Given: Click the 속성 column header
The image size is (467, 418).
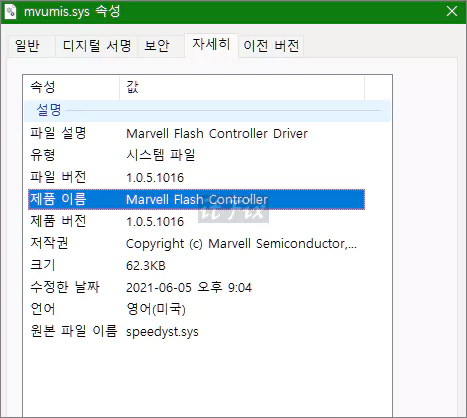Looking at the screenshot, I should [x=72, y=87].
